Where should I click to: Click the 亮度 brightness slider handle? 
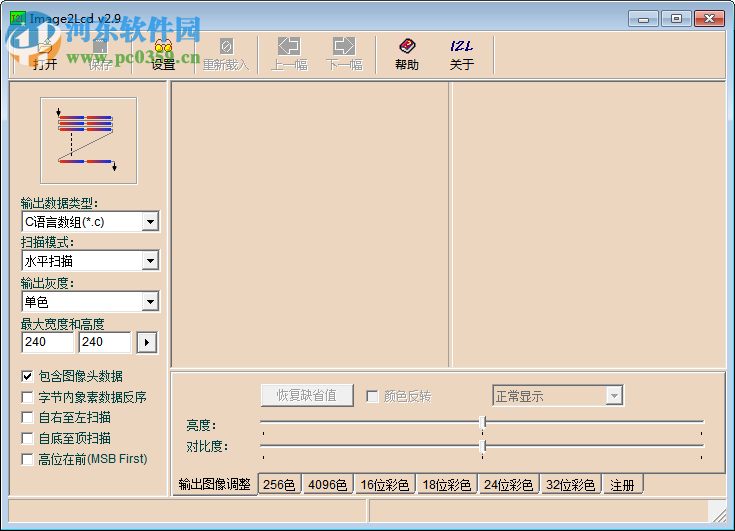tap(482, 423)
